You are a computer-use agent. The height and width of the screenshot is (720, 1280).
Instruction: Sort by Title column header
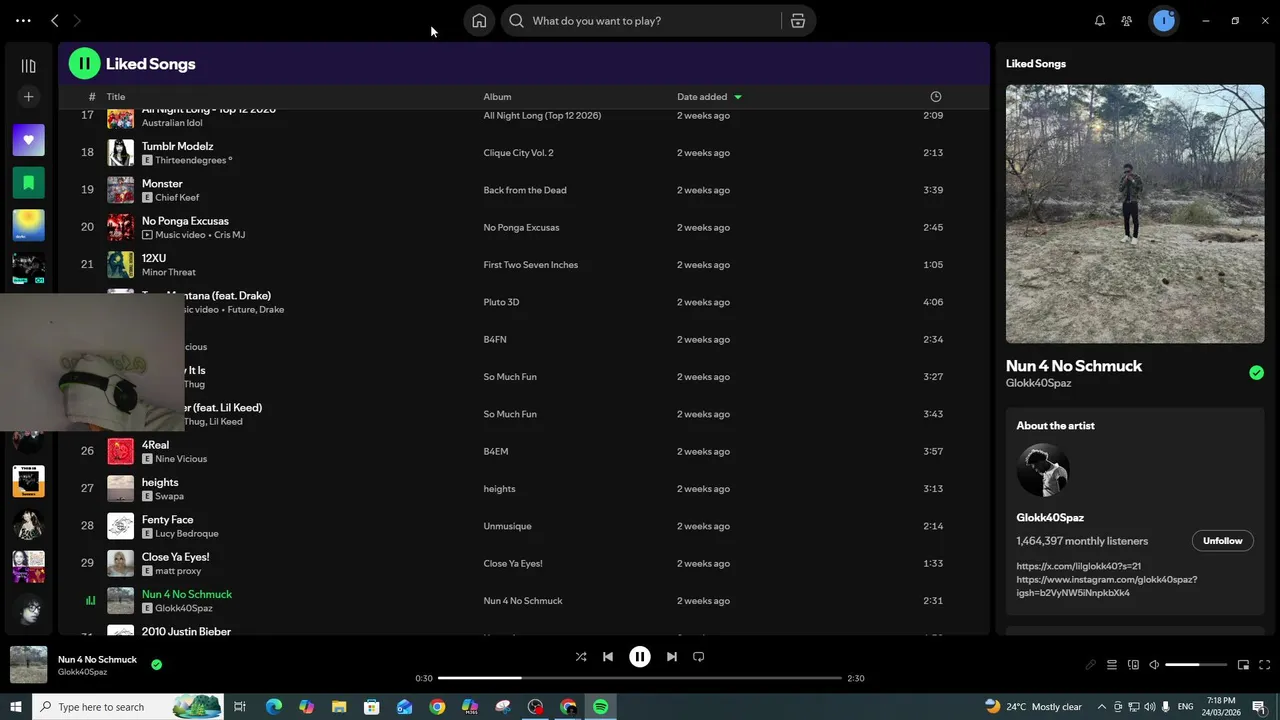coord(116,97)
